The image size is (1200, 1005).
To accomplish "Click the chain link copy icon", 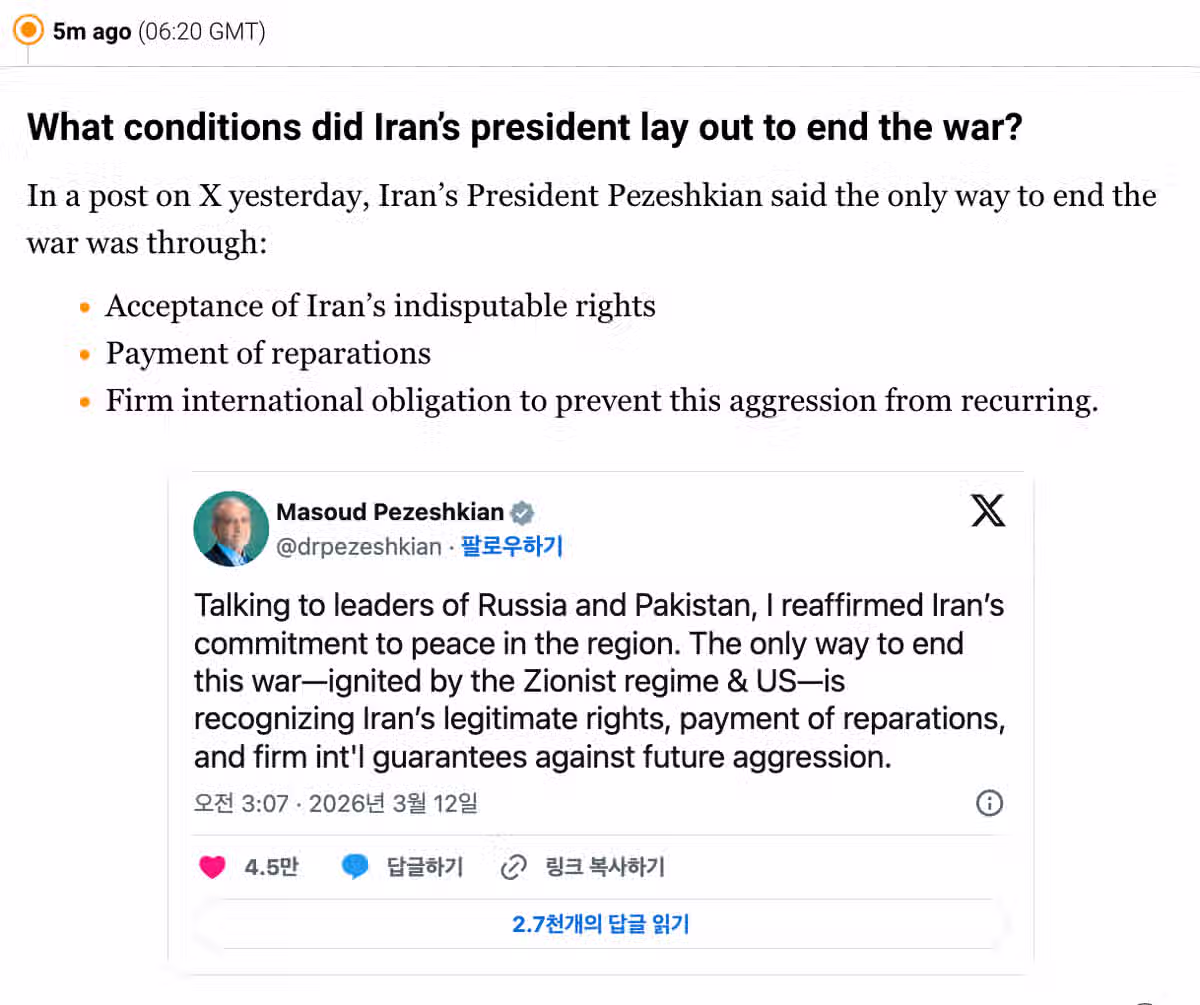I will click(513, 866).
